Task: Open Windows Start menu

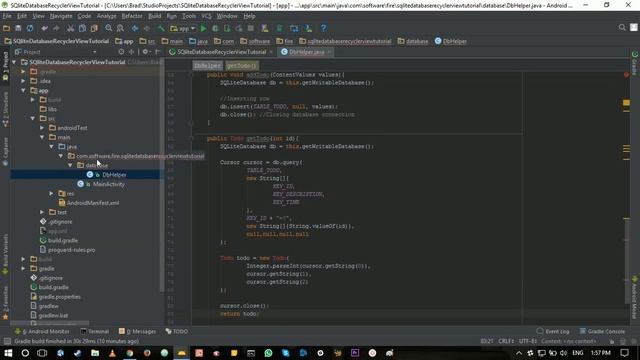Action: point(8,353)
